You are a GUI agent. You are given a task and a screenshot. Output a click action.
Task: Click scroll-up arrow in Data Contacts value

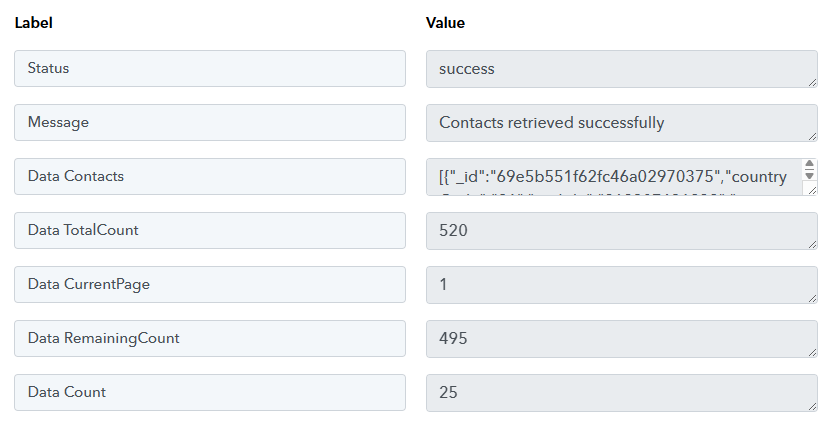tap(810, 165)
